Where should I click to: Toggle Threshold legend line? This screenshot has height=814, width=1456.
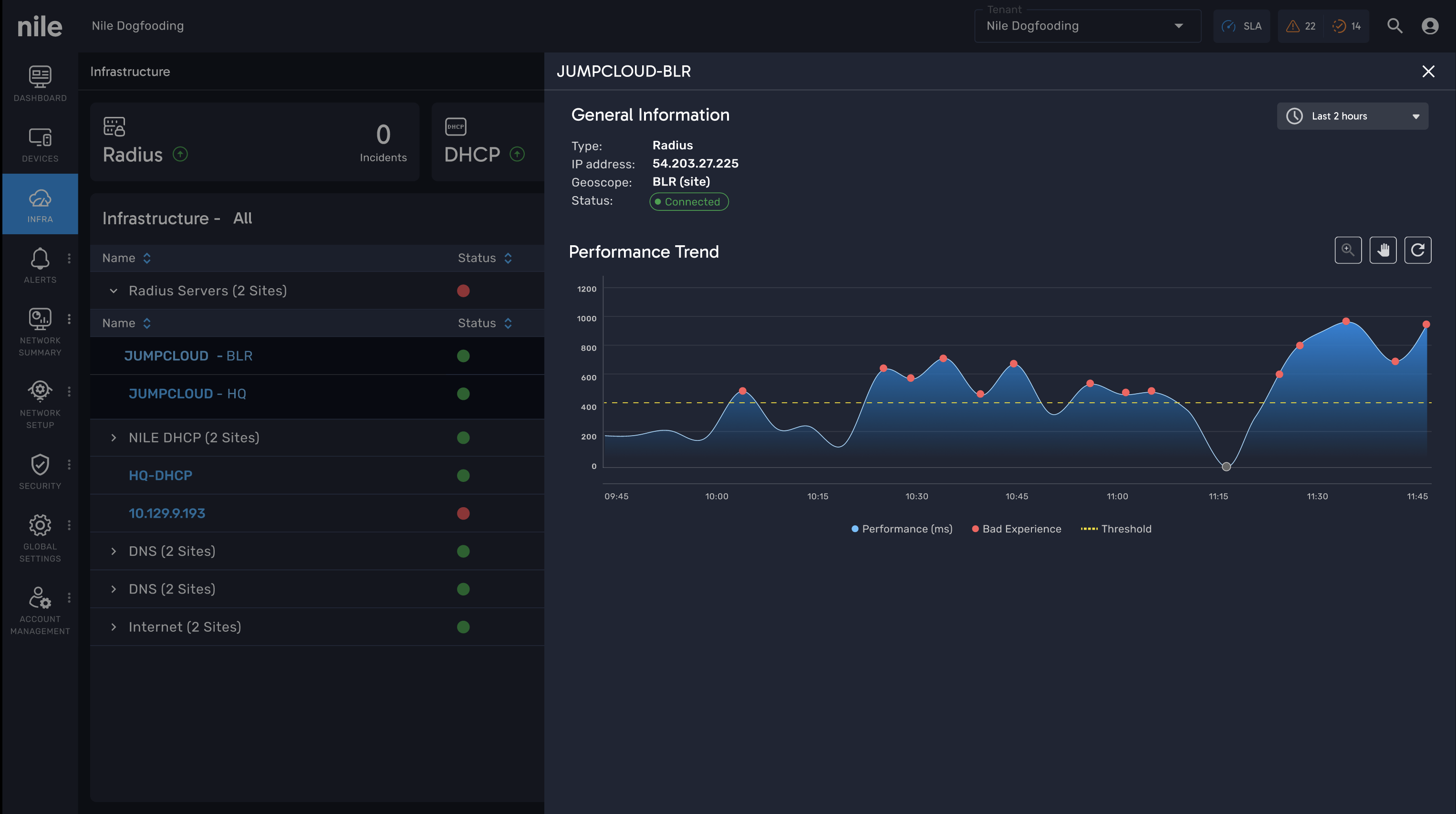tap(1116, 529)
